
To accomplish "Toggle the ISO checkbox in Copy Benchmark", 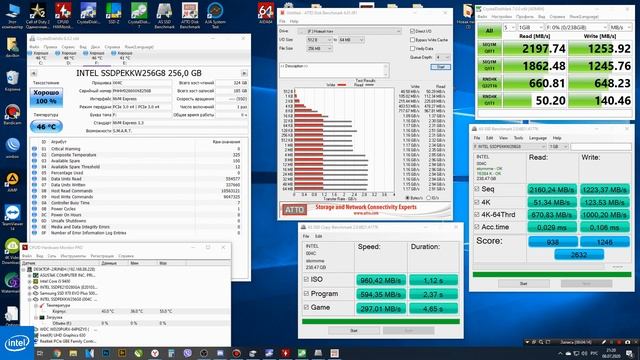I will (x=306, y=280).
